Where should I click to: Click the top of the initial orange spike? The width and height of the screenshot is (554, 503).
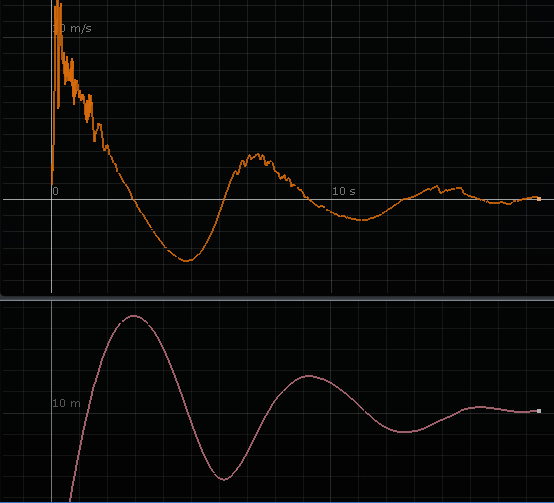[x=58, y=2]
